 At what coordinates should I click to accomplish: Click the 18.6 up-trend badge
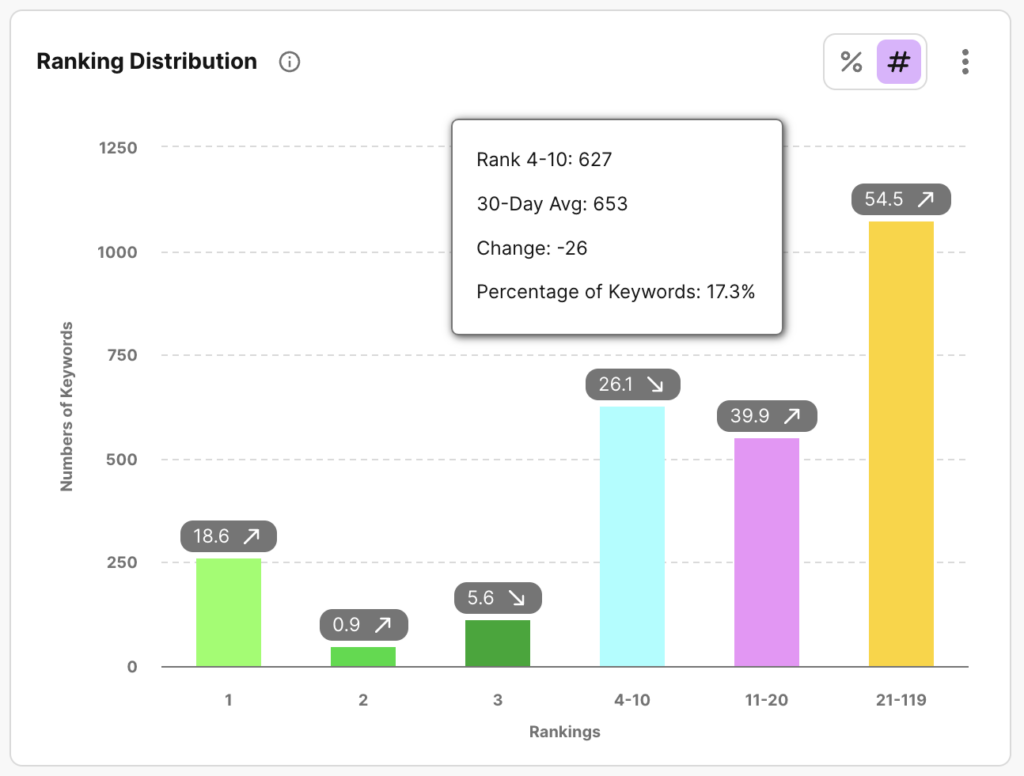point(228,536)
